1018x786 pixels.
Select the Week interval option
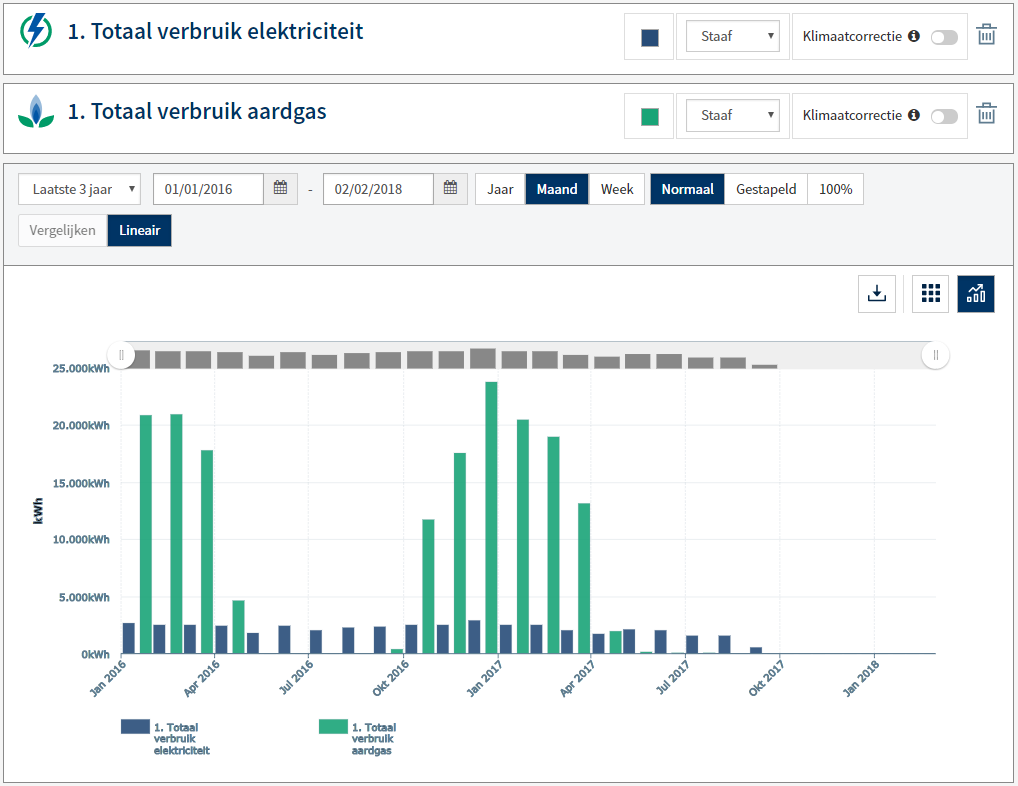617,189
